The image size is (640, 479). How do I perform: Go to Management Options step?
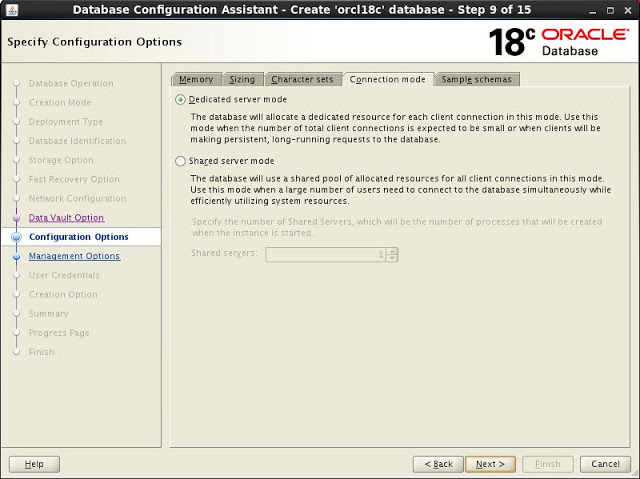click(x=74, y=256)
